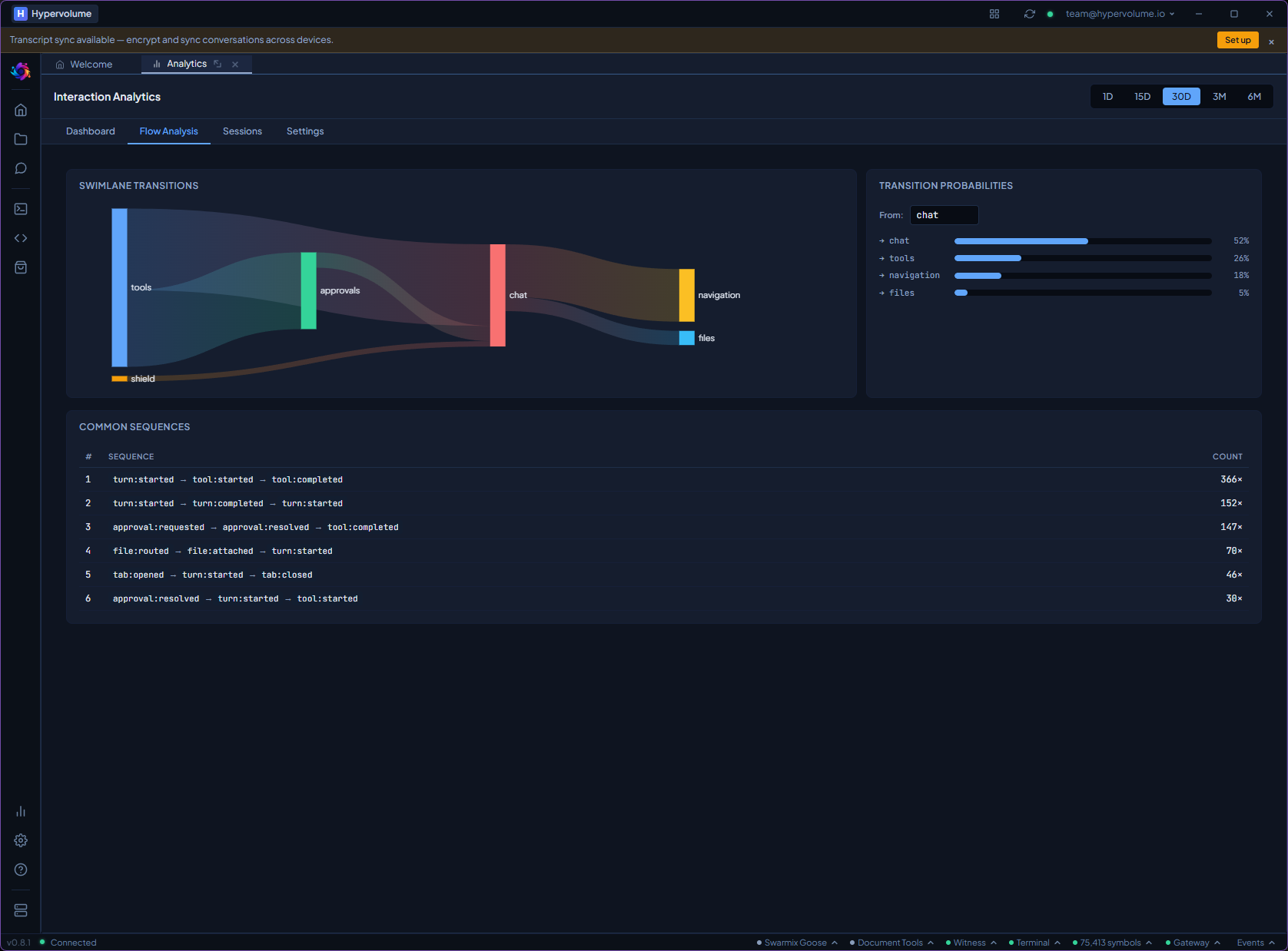This screenshot has width=1288, height=951.
Task: Select the Flow Analysis sub-tab
Action: tap(169, 131)
